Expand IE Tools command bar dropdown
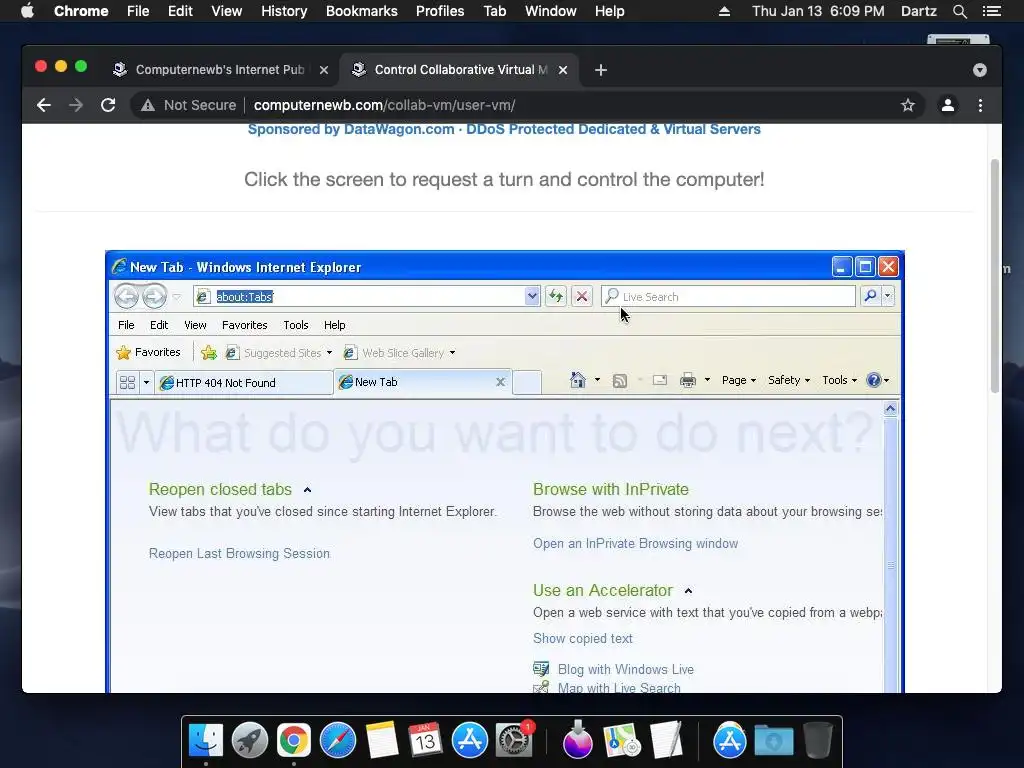Image resolution: width=1024 pixels, height=768 pixels. 840,380
